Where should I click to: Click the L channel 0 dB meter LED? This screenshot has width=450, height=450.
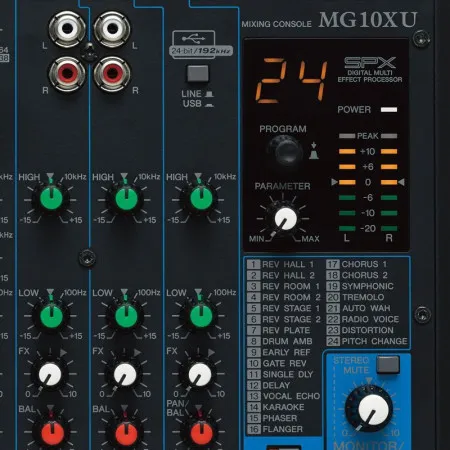[347, 182]
